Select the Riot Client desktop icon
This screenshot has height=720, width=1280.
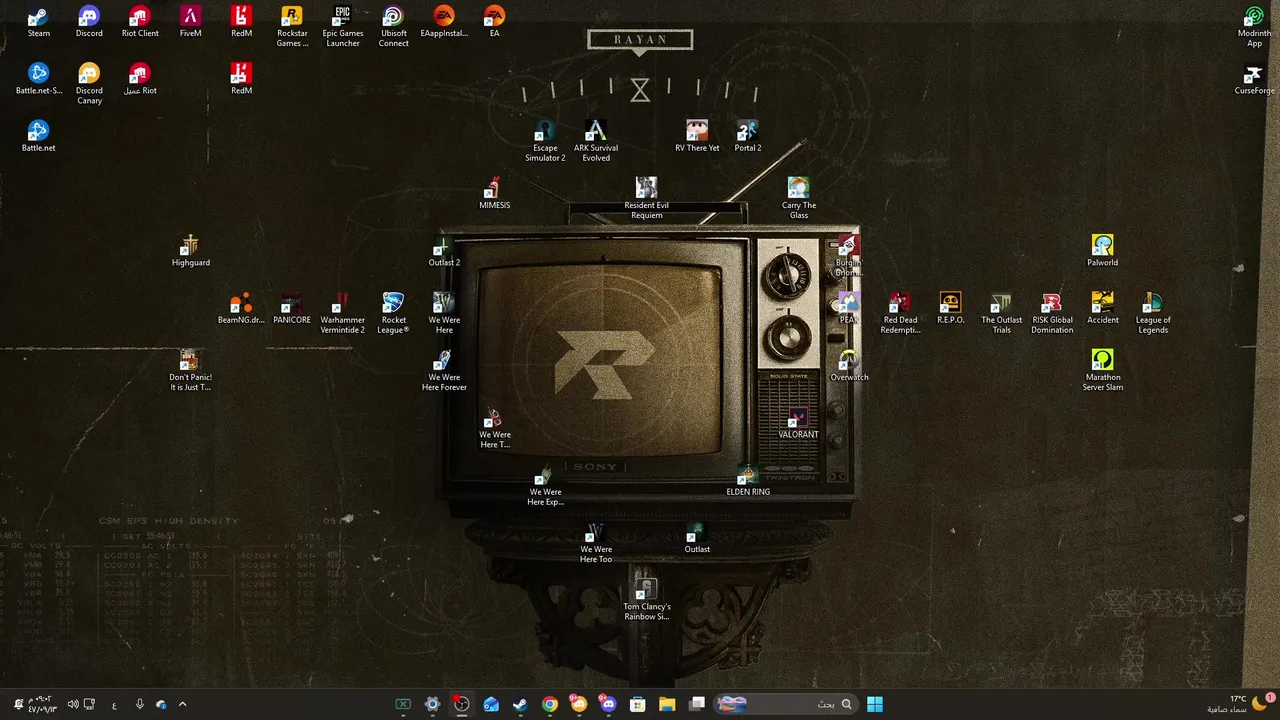pos(140,22)
